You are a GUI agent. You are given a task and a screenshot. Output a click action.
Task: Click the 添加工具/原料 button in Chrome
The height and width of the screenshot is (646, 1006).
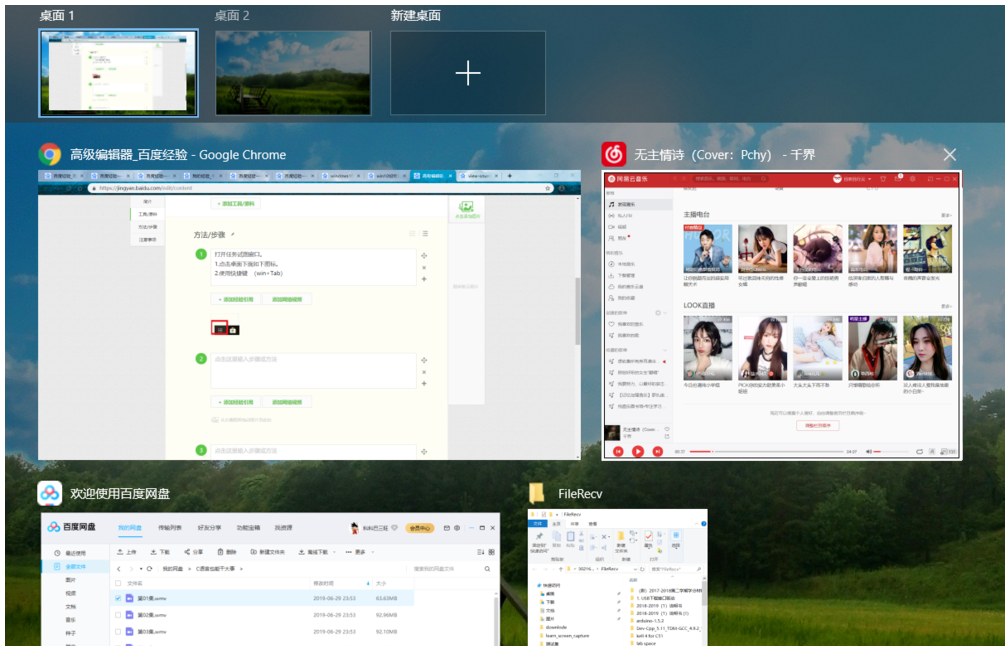coord(236,203)
